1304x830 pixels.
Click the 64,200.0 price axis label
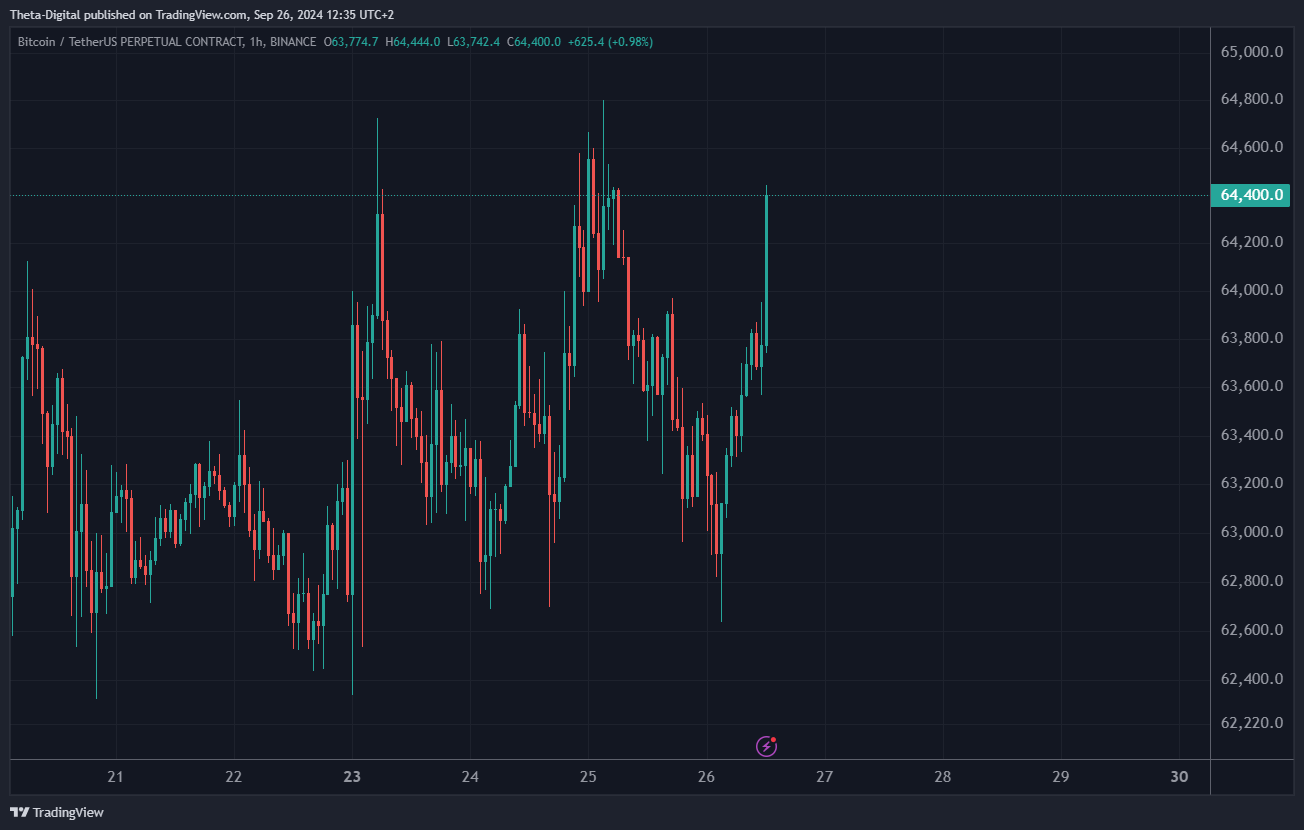point(1251,242)
